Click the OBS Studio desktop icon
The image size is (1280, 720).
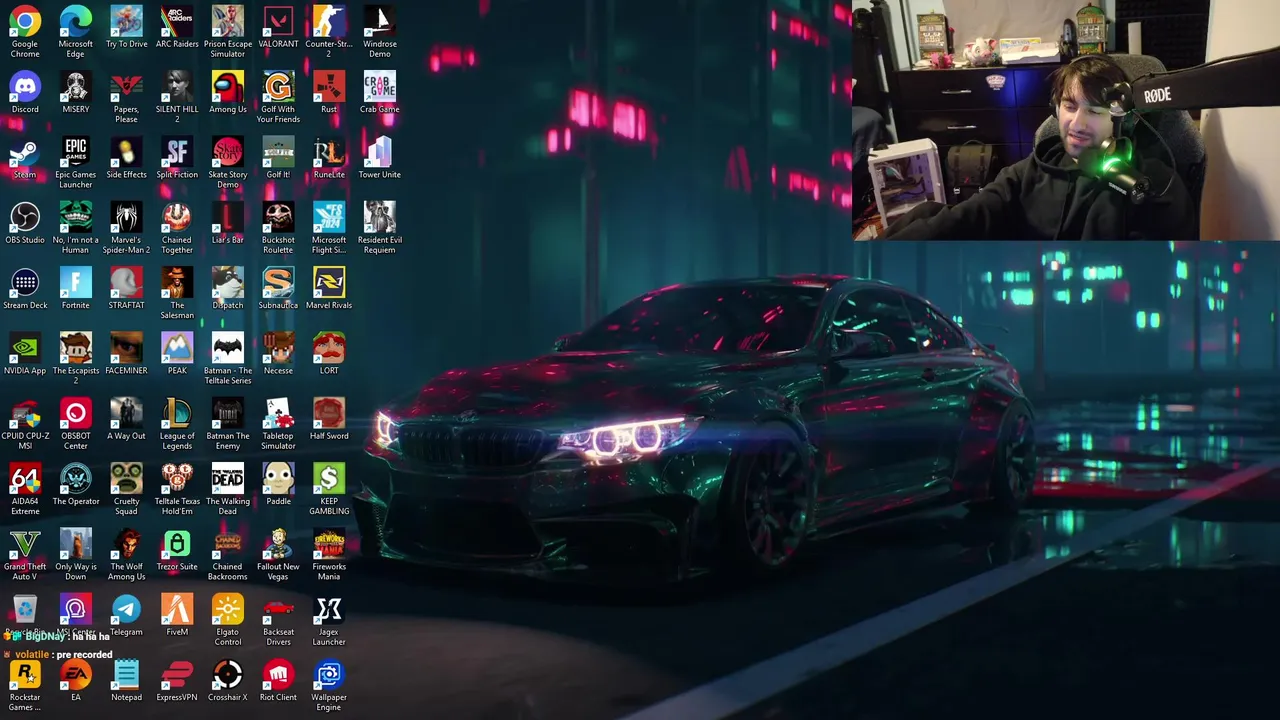tap(25, 218)
